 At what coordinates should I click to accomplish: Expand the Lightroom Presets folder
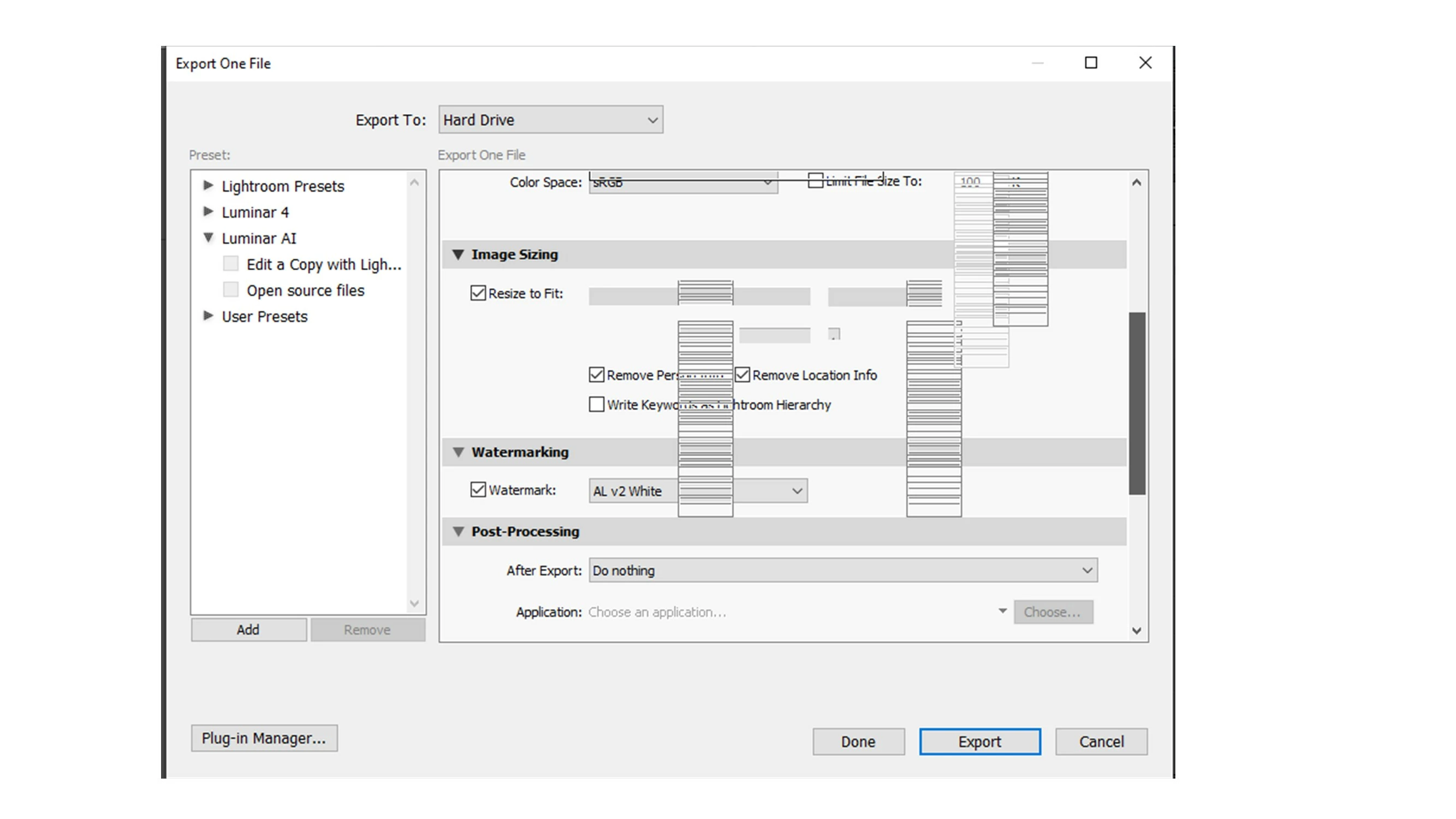[x=208, y=186]
